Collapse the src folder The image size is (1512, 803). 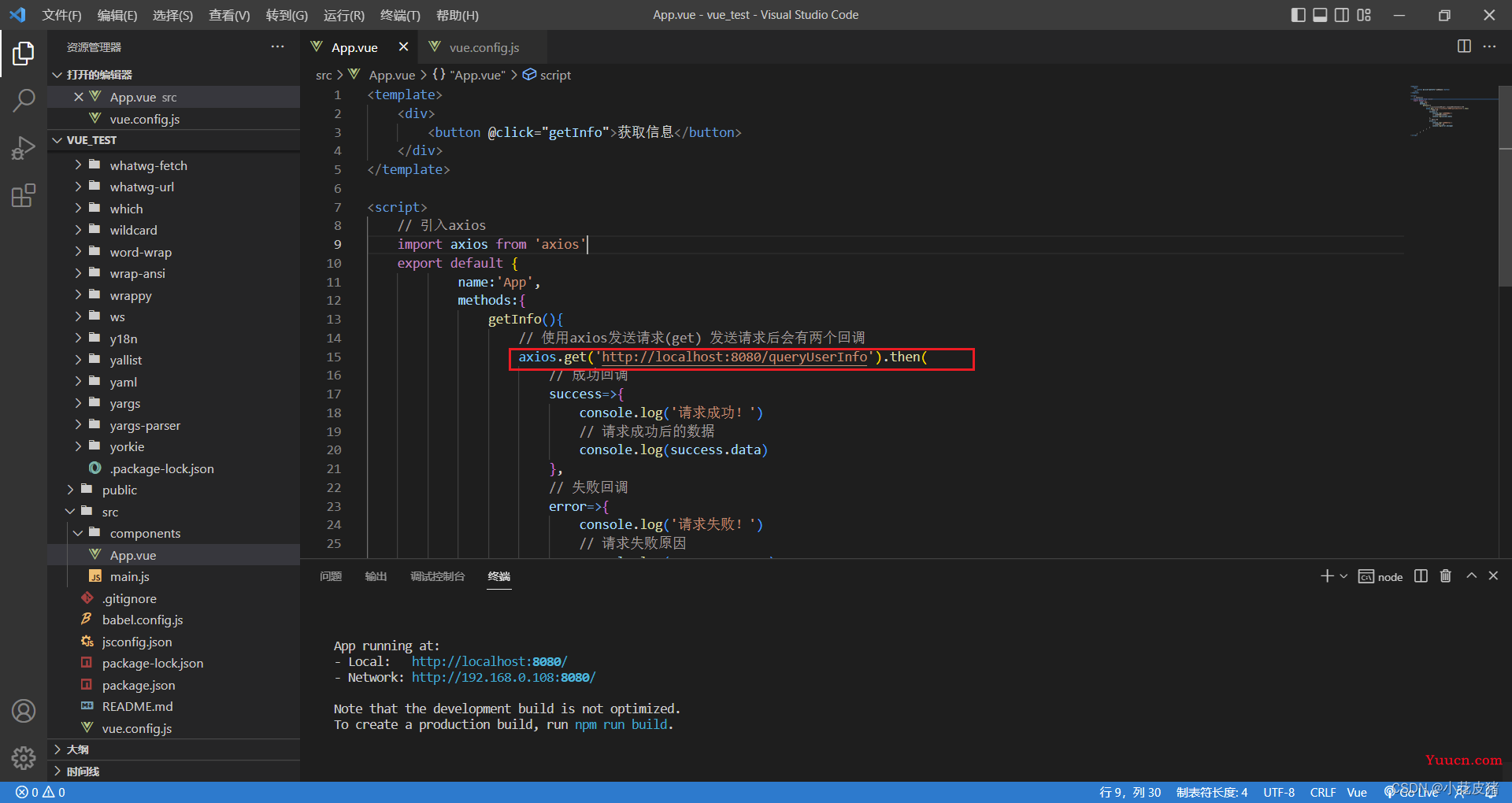point(173,512)
